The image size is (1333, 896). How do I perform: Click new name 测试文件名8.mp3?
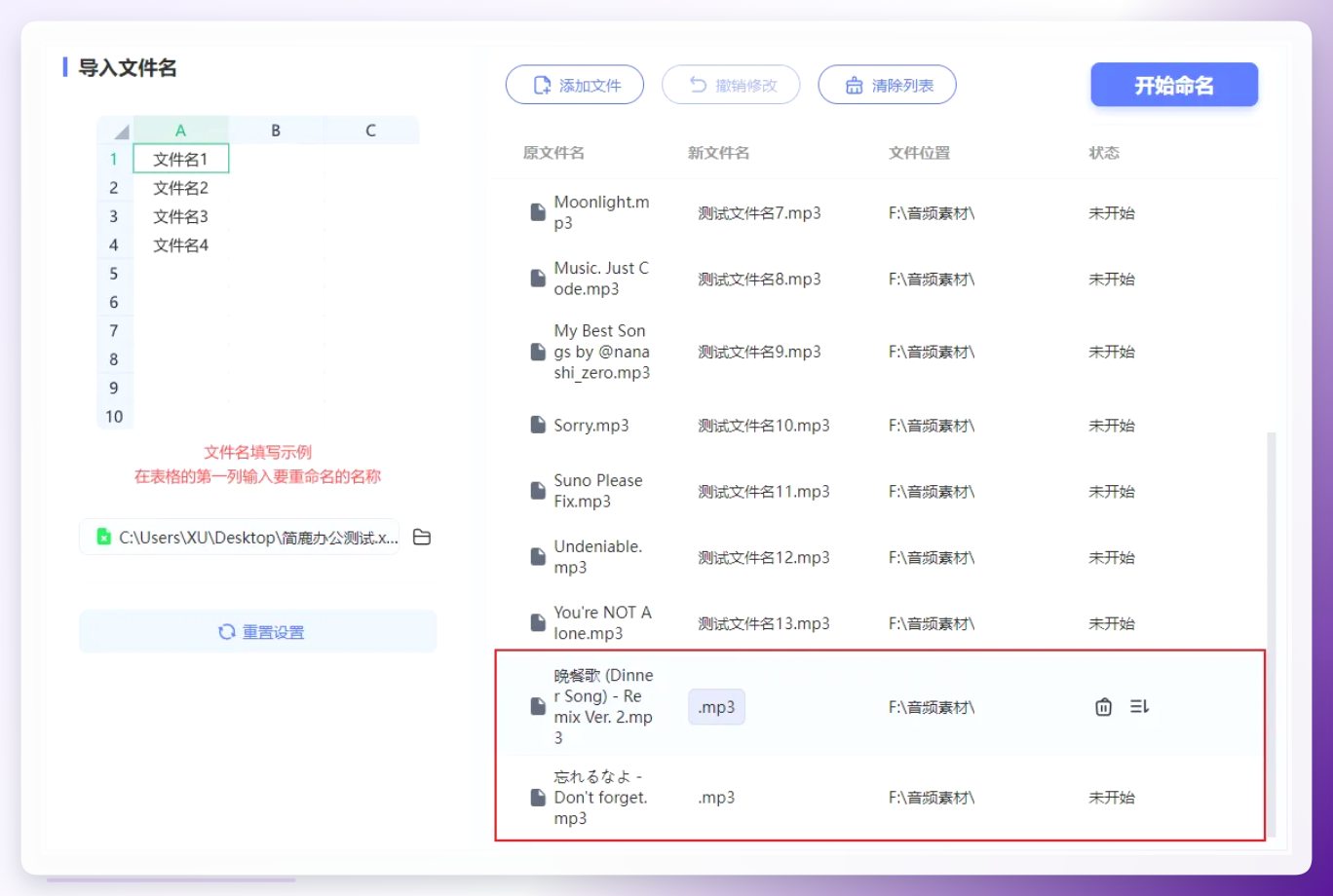(759, 279)
